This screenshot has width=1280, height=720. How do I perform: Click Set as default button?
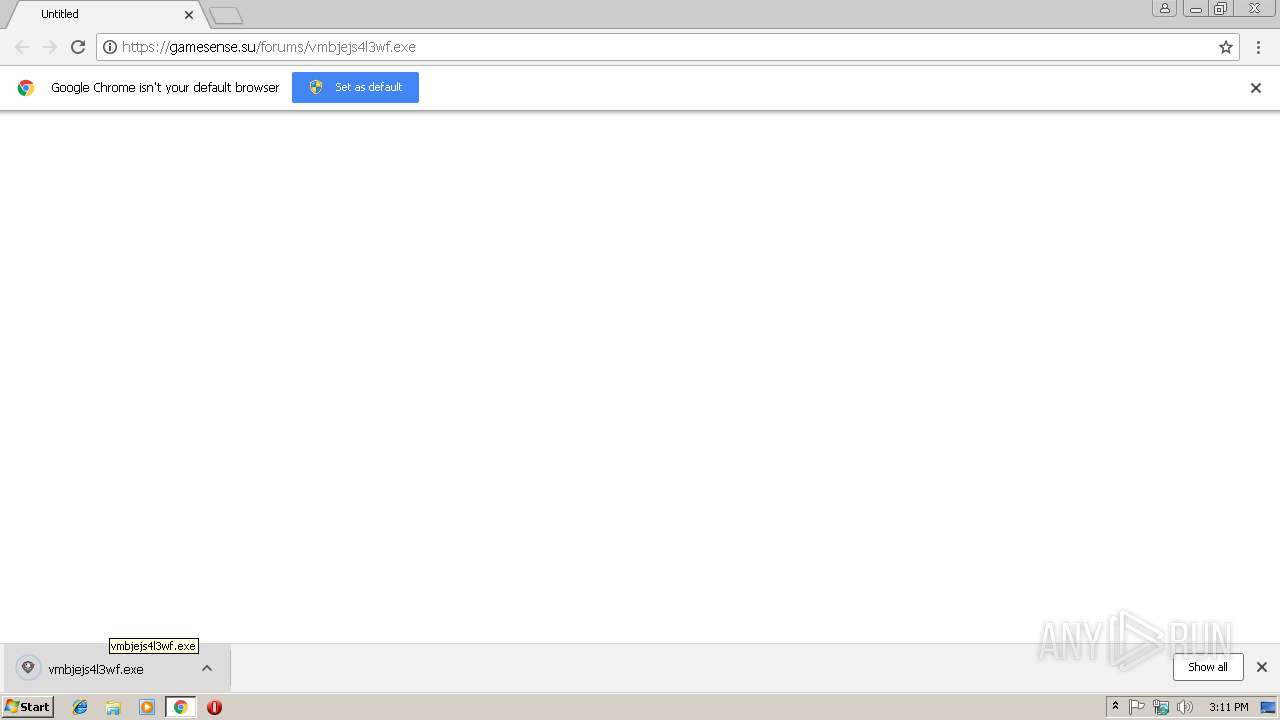(x=355, y=87)
